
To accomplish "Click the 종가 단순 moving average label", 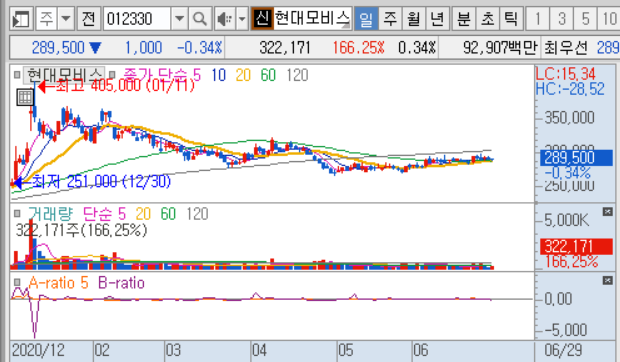I will pos(162,75).
